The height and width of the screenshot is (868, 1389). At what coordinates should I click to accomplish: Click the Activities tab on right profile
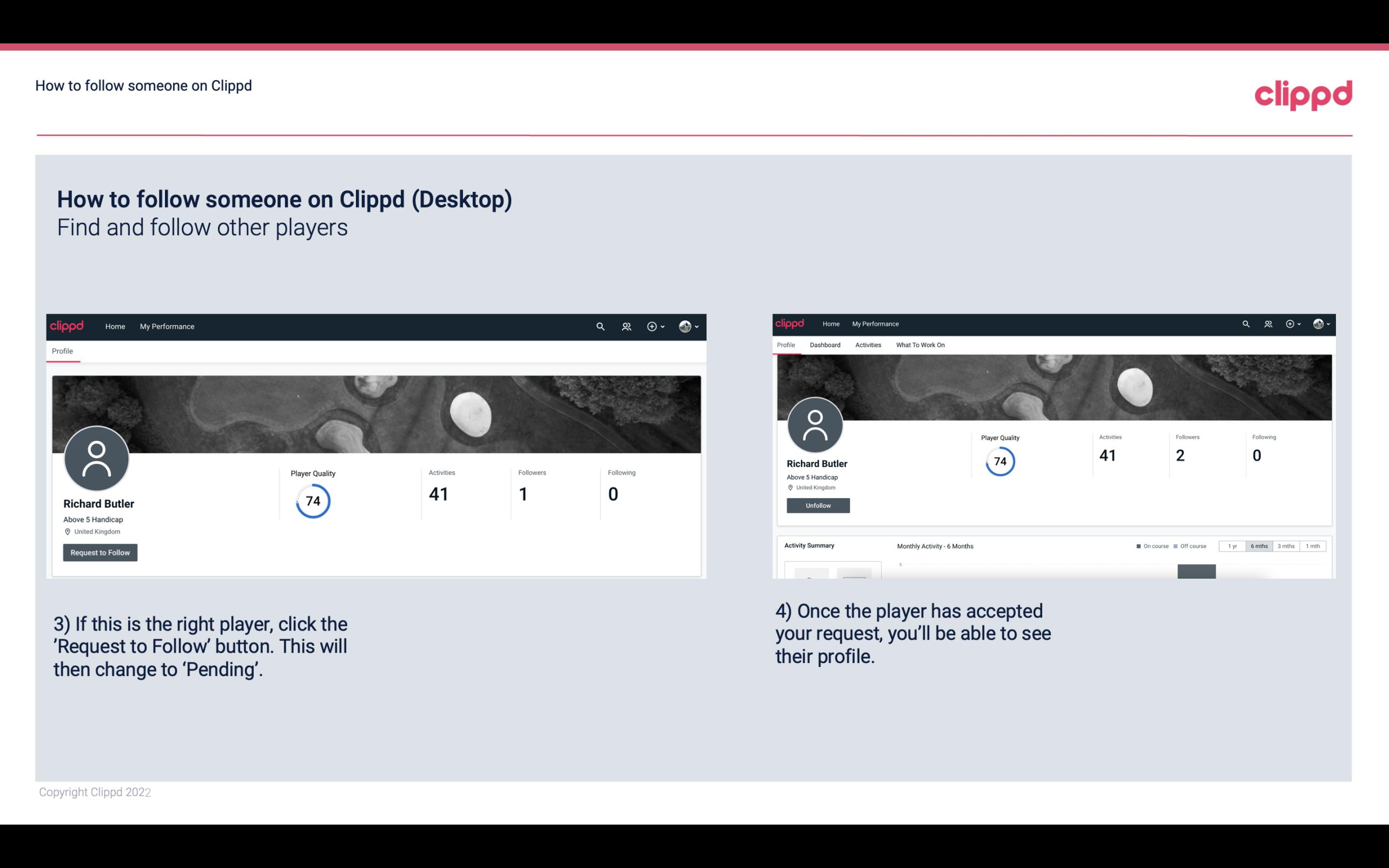[x=867, y=345]
